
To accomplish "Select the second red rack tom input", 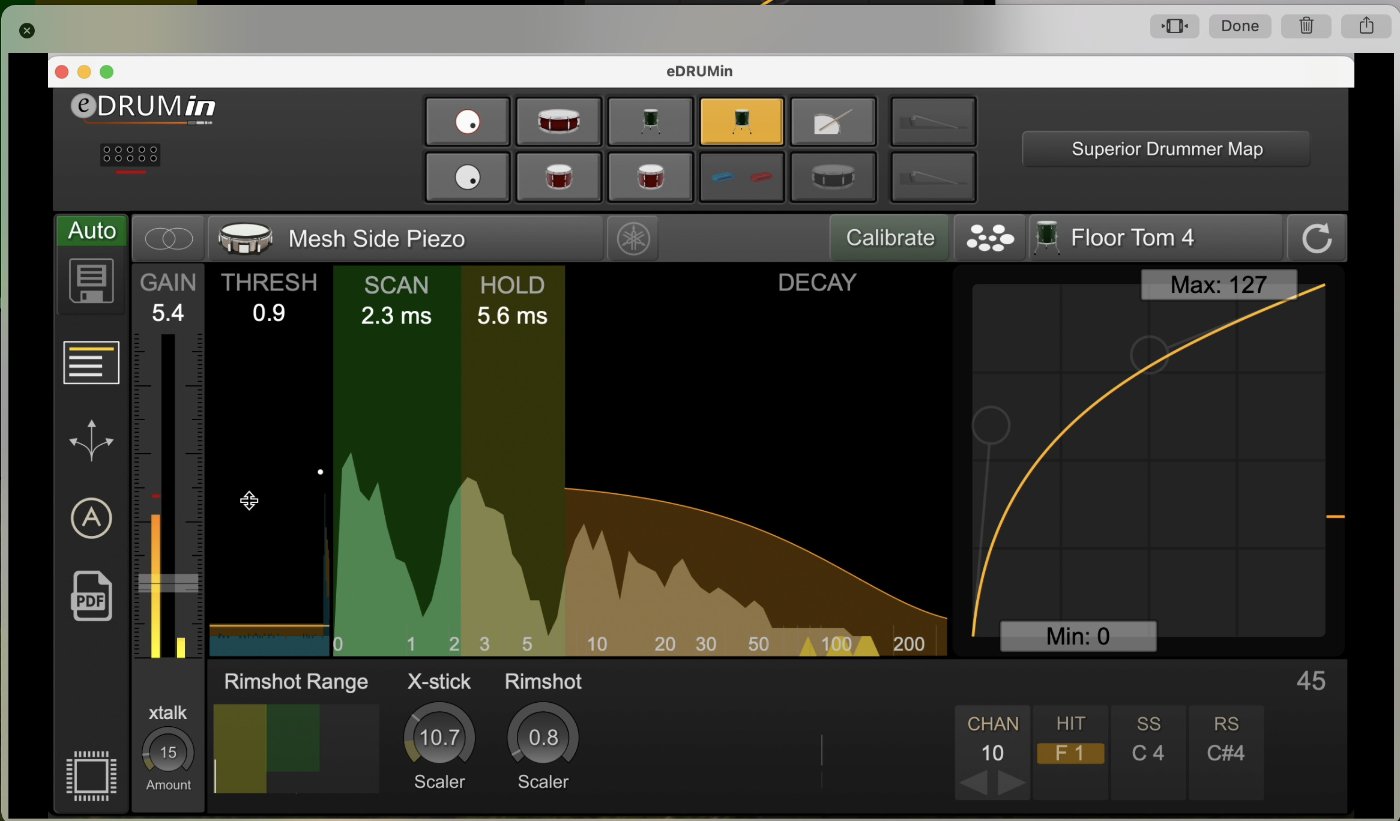I will 650,177.
